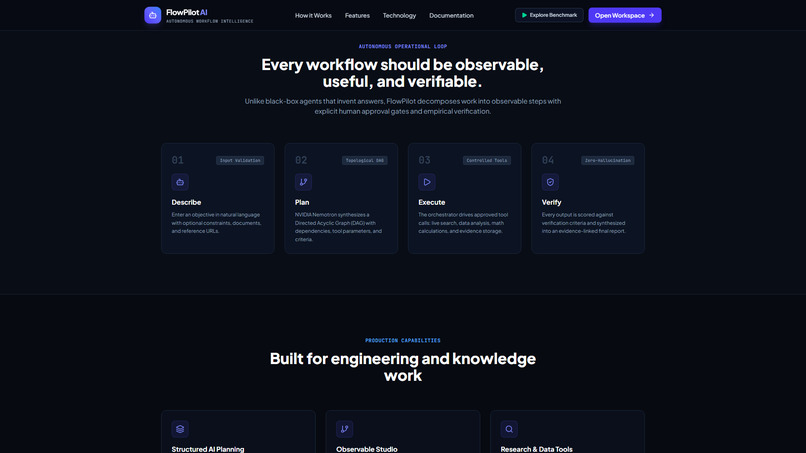Click the Zero-Hallucination tag
This screenshot has width=806, height=453.
coord(608,160)
